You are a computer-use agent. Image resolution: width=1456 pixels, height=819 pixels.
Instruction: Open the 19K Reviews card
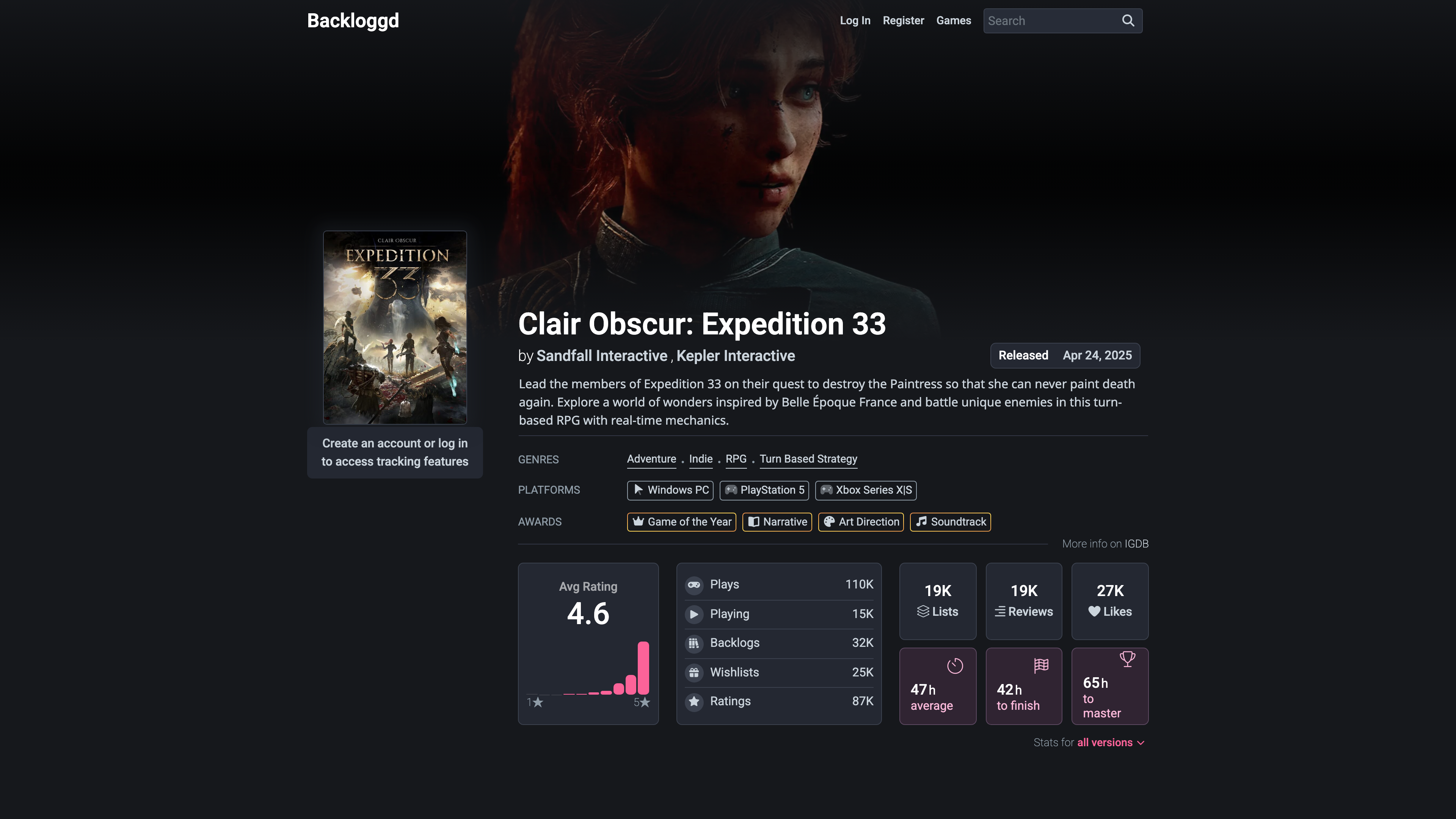tap(1024, 601)
